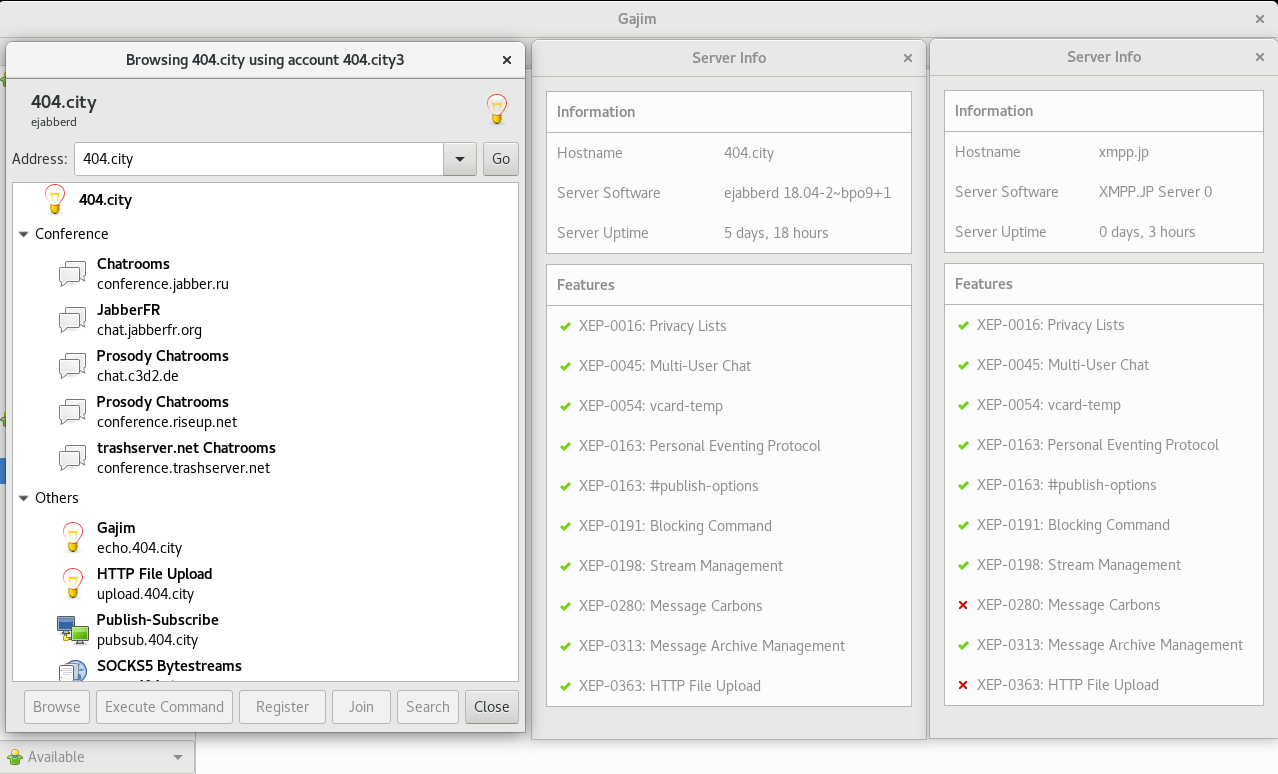
Task: Click the red X beside XEP-0280 Message Carbons
Action: 963,605
